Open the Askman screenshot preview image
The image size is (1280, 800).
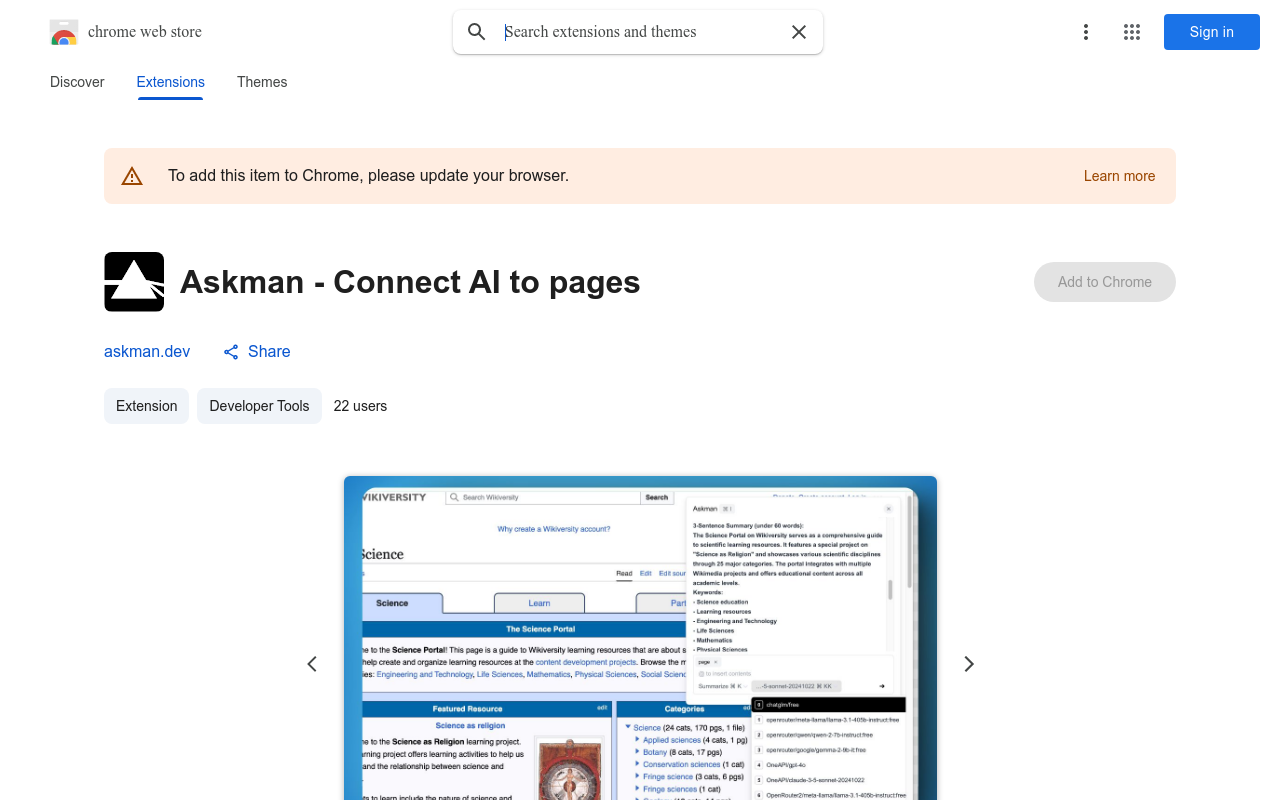pyautogui.click(x=640, y=638)
